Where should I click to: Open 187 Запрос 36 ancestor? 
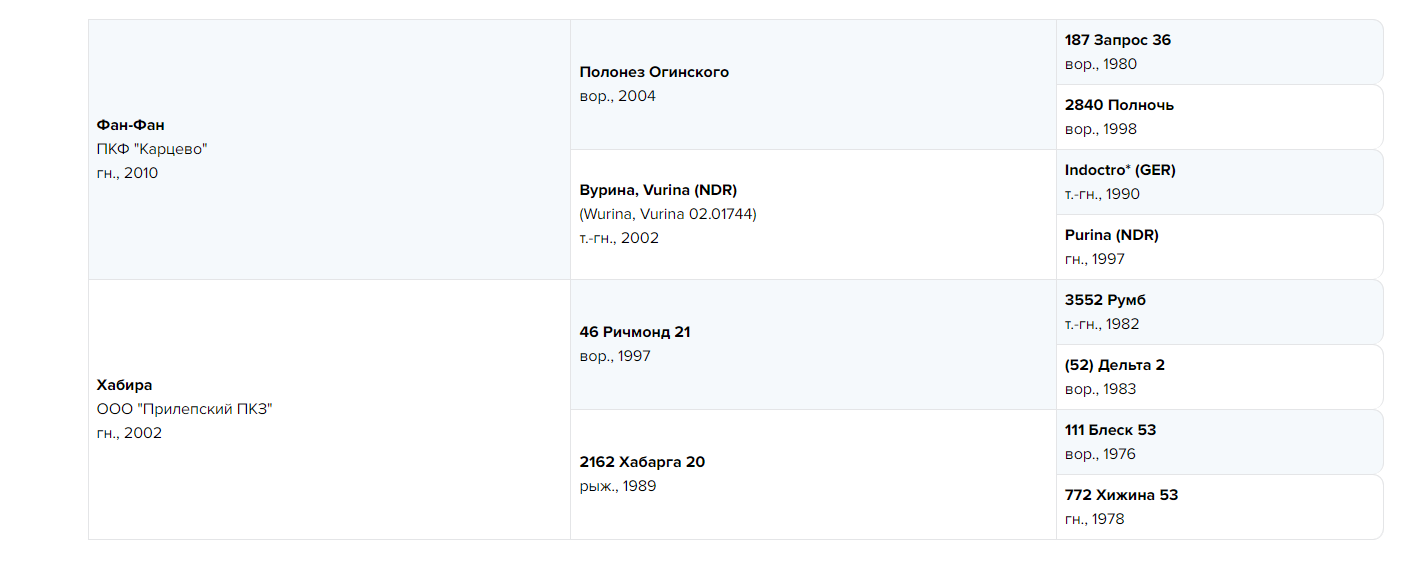1118,40
